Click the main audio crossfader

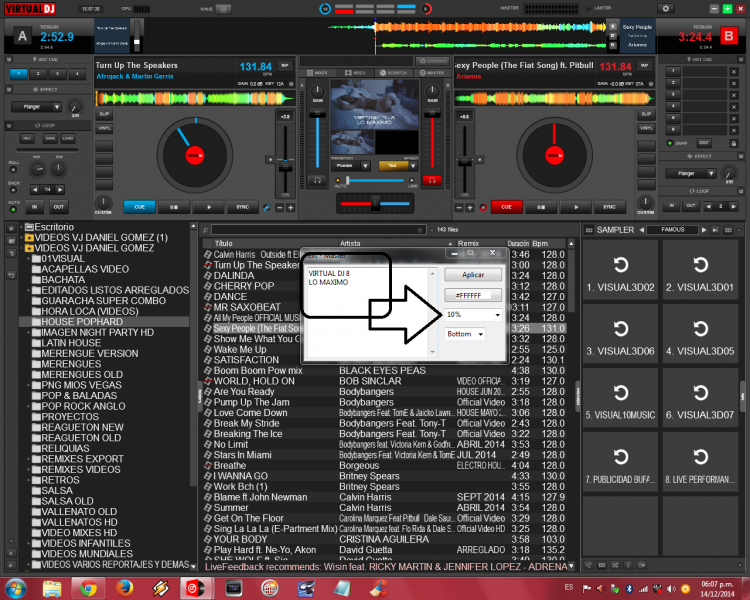pyautogui.click(x=375, y=203)
